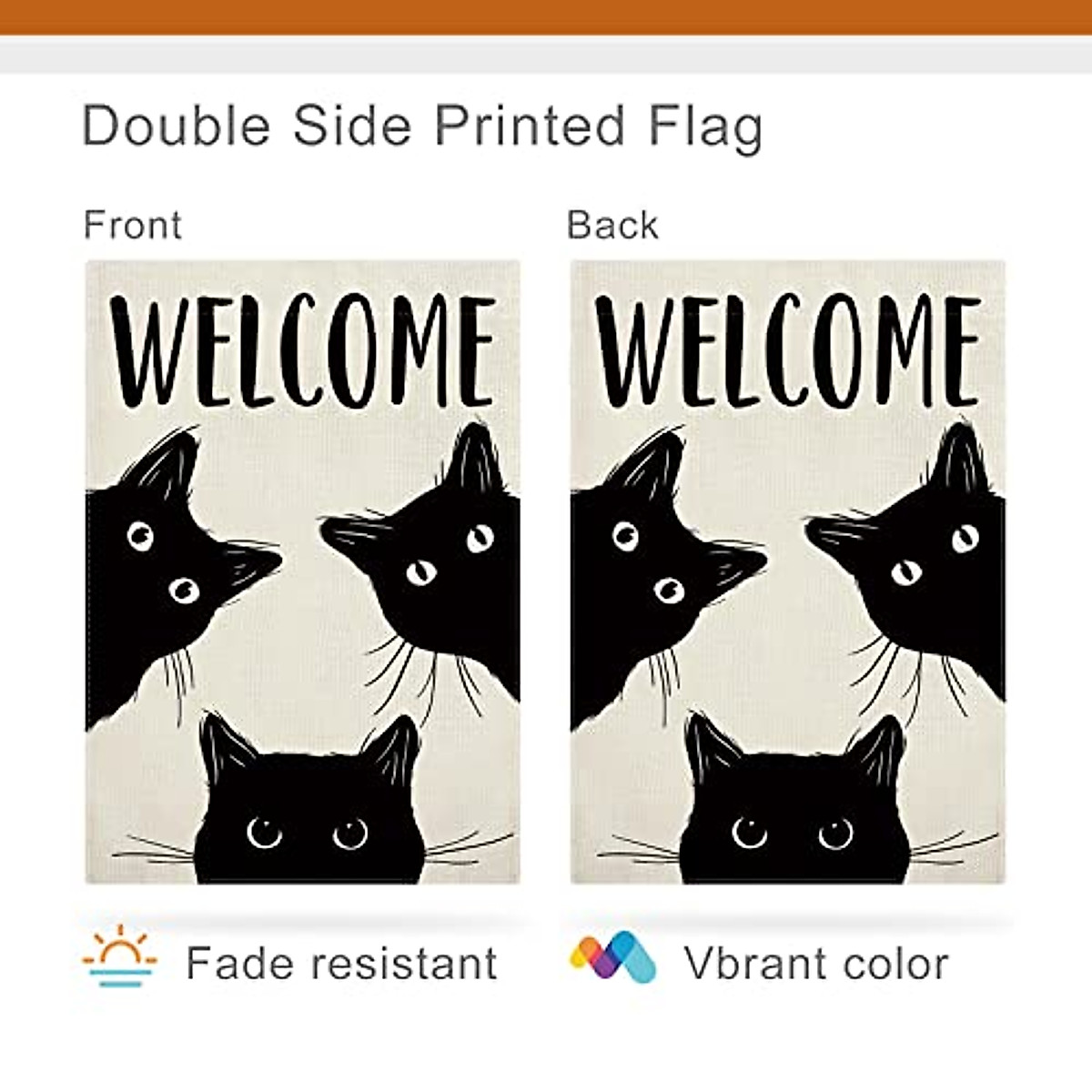Click the 'Front' label above the flag
The height and width of the screenshot is (1092, 1092).
click(133, 225)
